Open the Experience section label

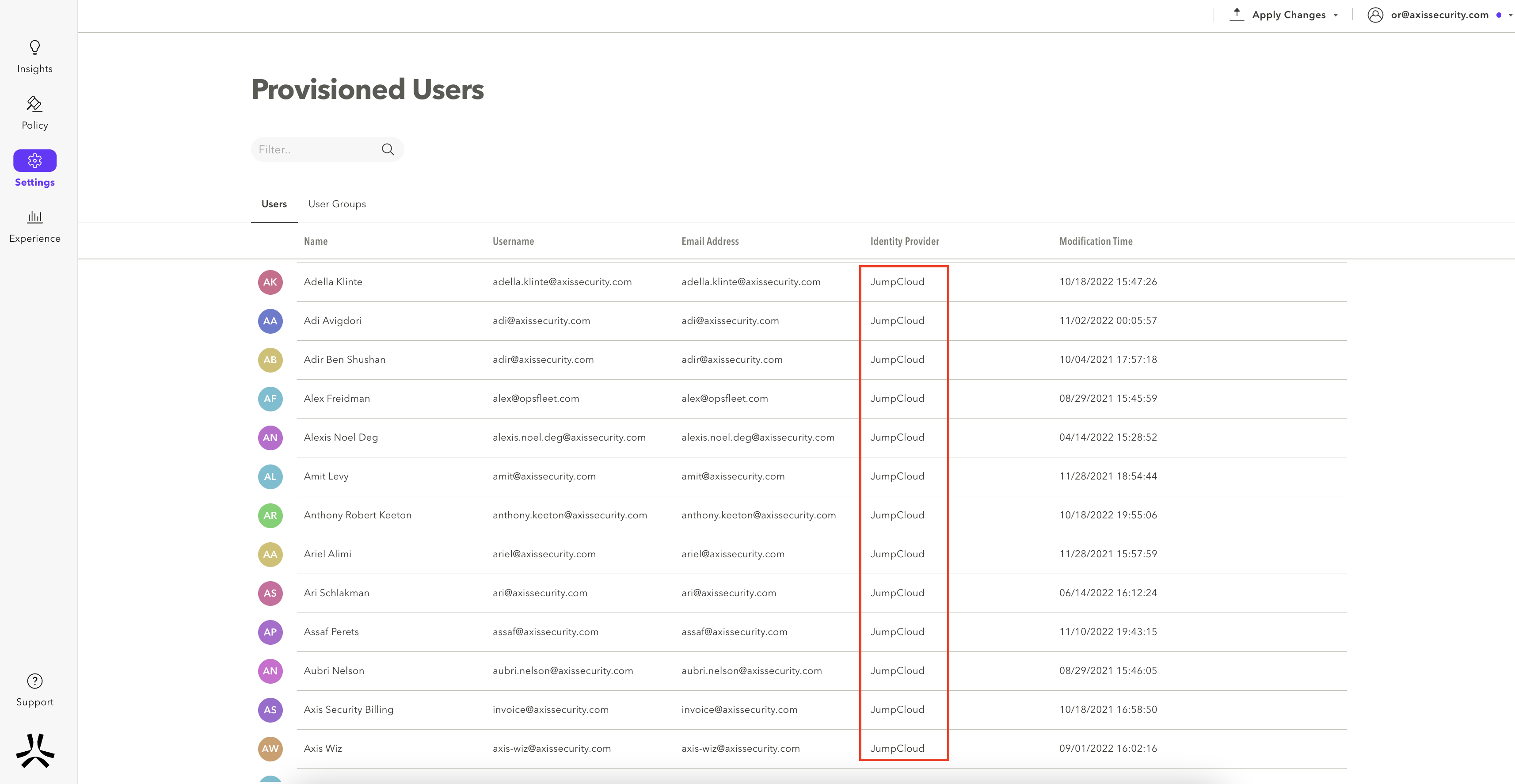pos(35,238)
